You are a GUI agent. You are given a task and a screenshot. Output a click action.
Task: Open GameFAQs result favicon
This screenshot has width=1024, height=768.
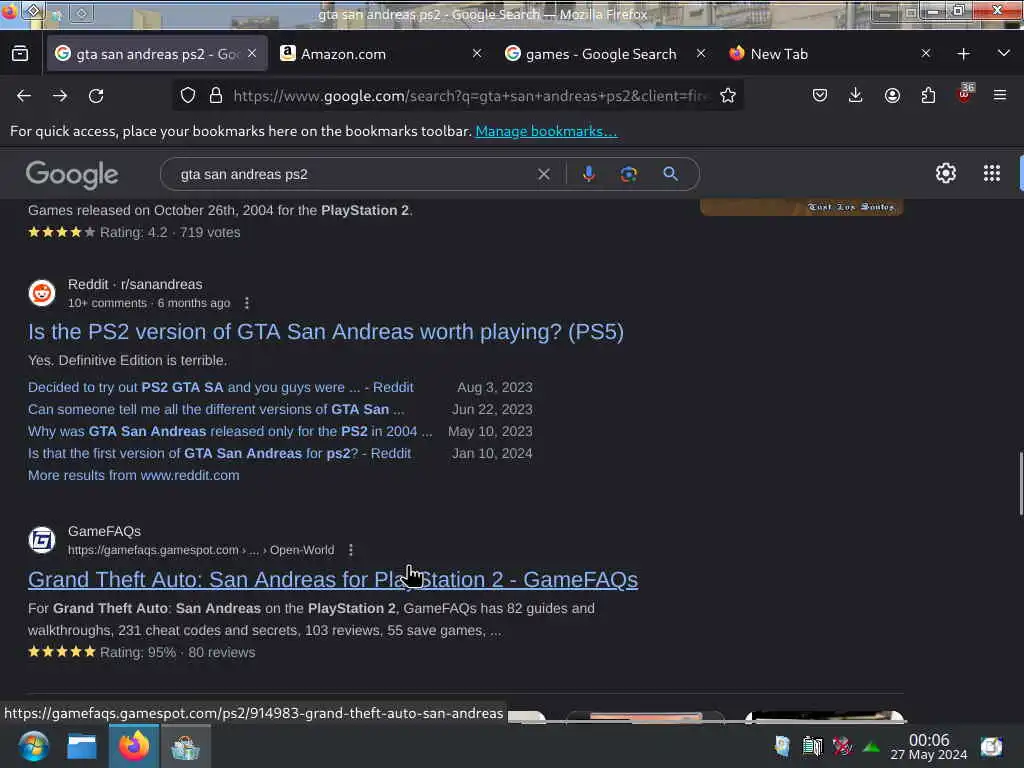tap(42, 540)
